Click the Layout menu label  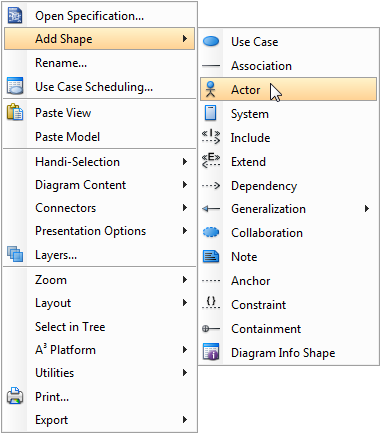pos(53,303)
